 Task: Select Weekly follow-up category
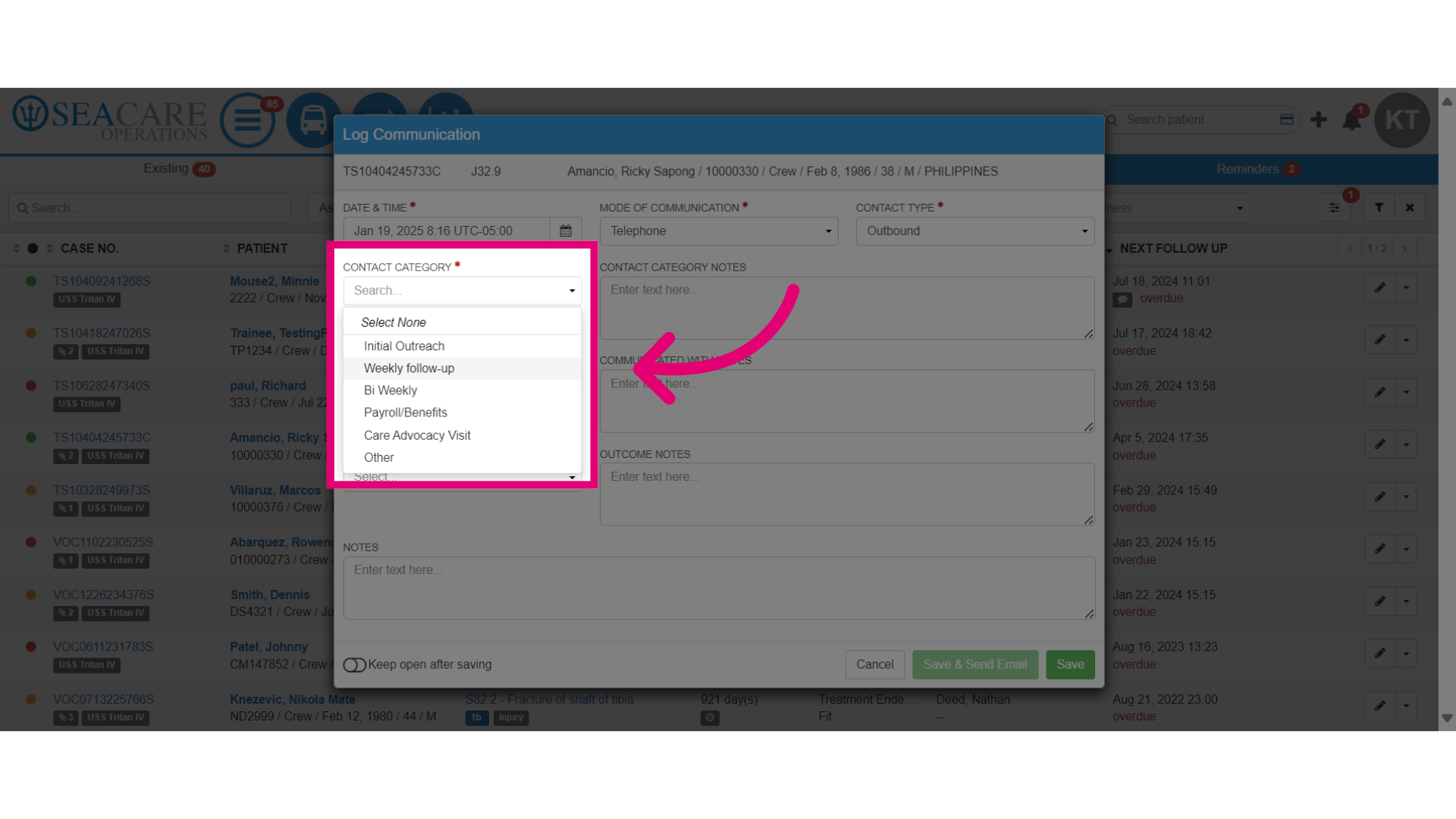[463, 369]
